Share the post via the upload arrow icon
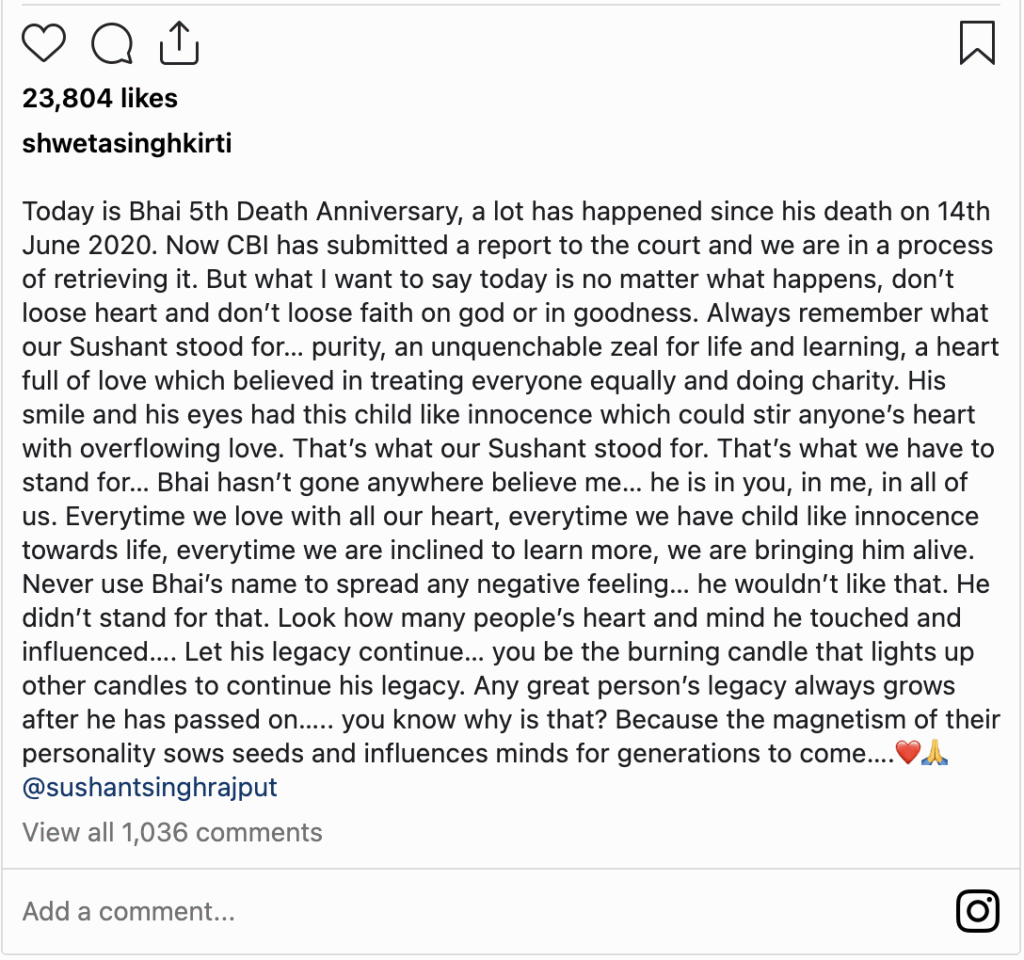Viewport: 1024px width, 960px height. point(179,43)
